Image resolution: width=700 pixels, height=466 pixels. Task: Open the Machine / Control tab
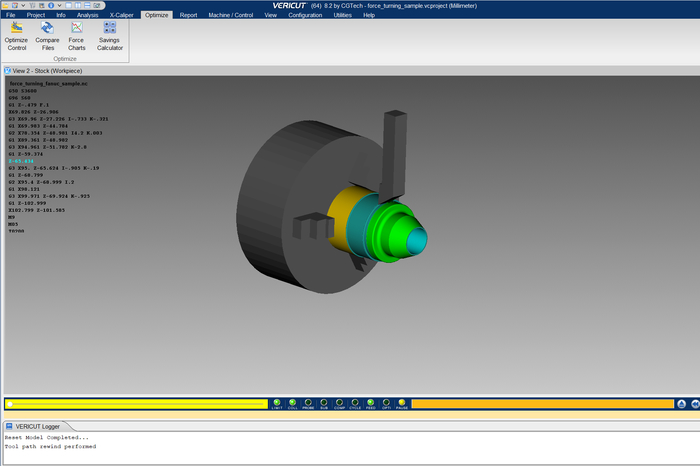(231, 15)
